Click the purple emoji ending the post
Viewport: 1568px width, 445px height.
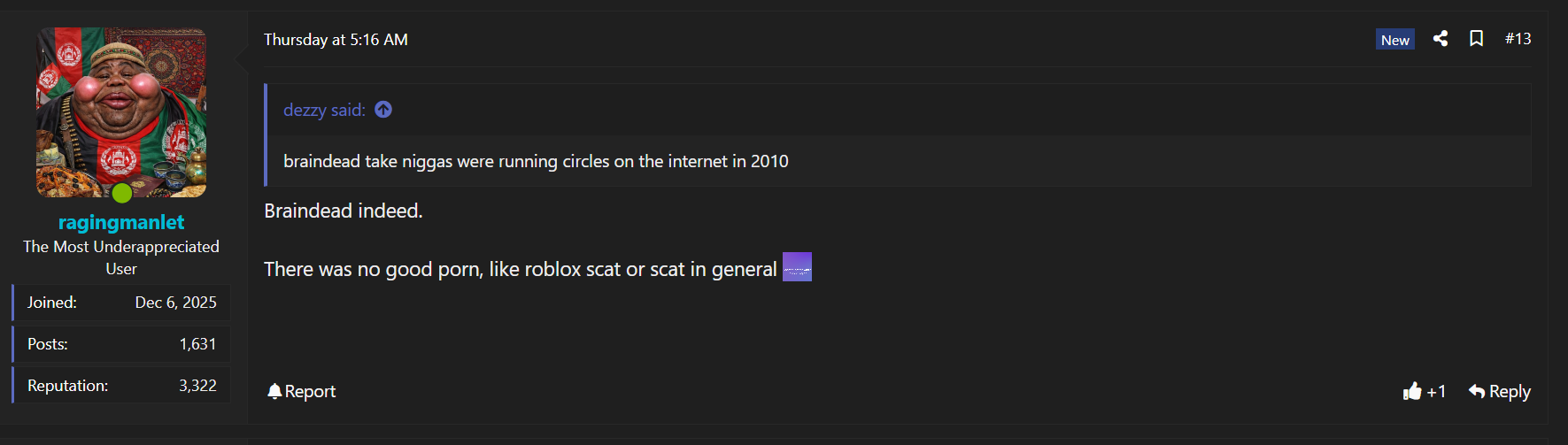point(797,267)
